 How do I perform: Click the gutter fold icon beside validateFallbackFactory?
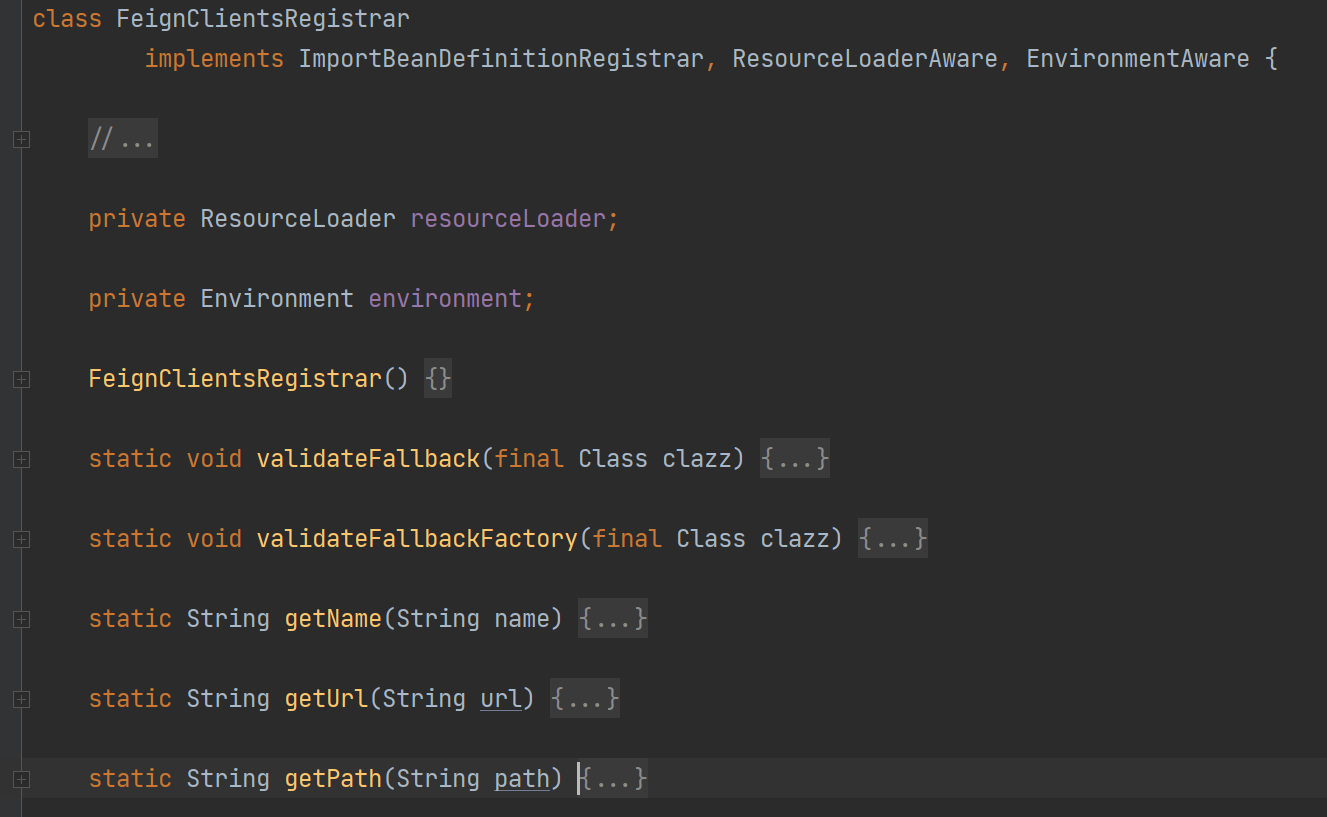pyautogui.click(x=21, y=540)
